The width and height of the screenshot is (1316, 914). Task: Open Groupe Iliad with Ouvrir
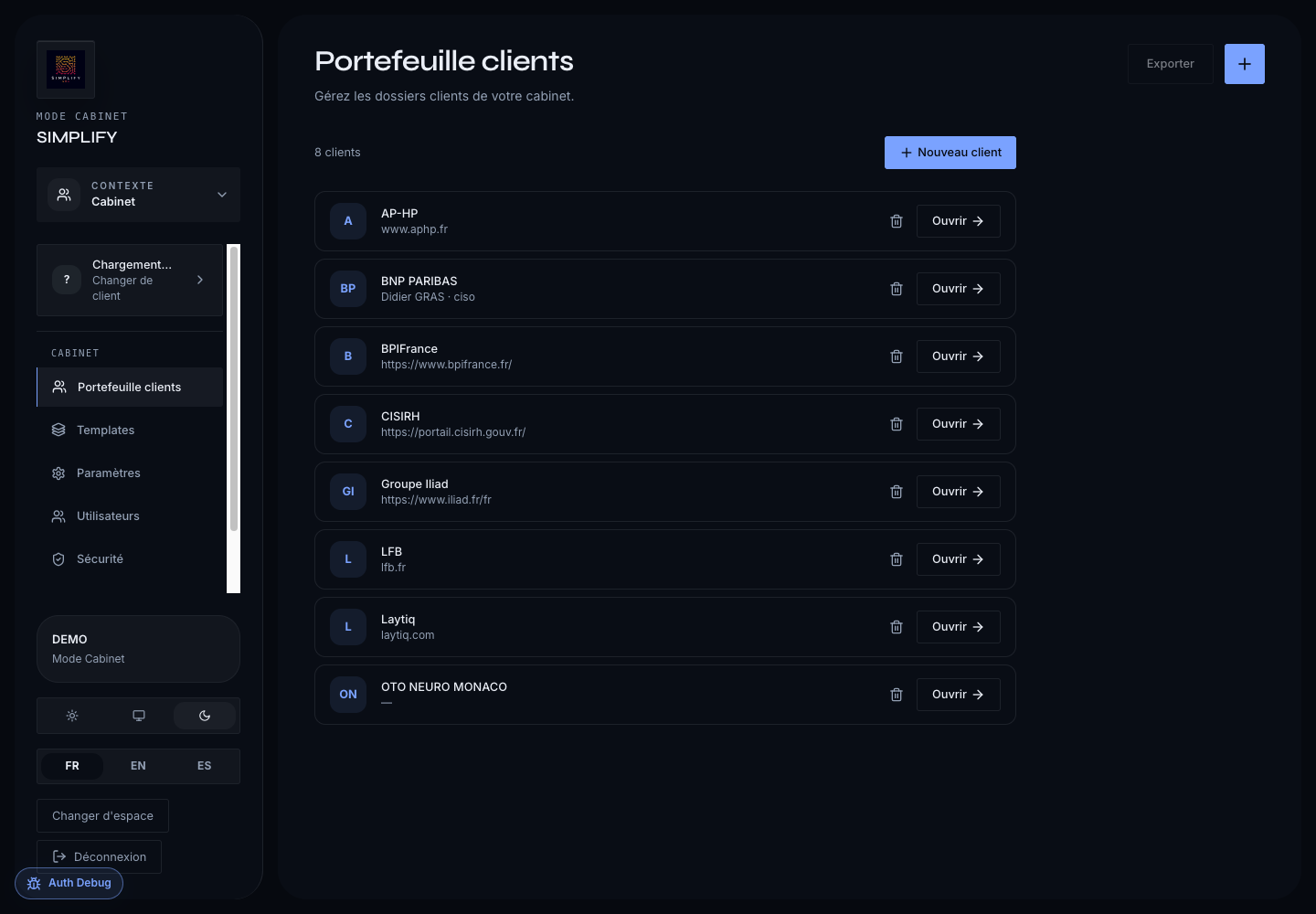pyautogui.click(x=959, y=492)
